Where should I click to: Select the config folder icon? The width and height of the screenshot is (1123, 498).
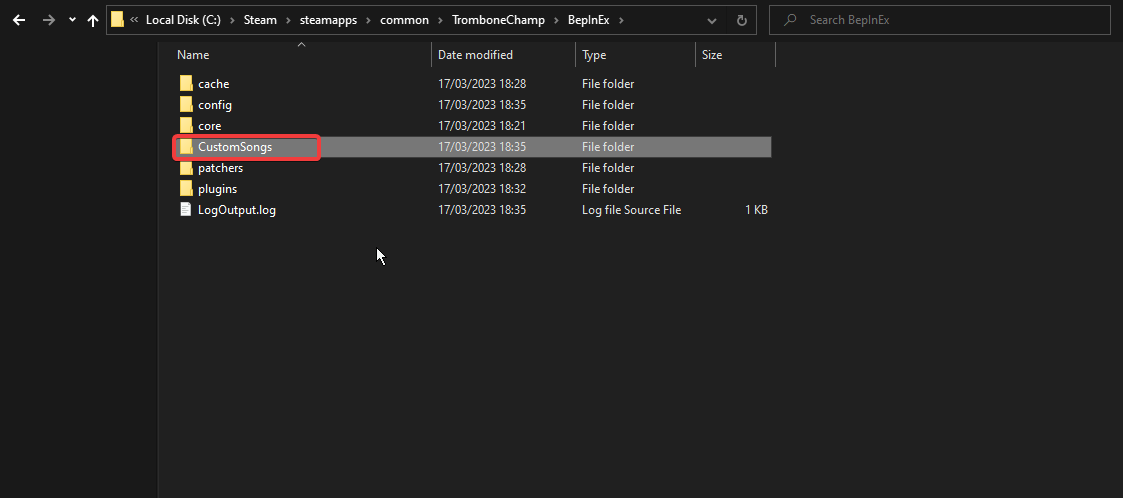click(x=186, y=105)
